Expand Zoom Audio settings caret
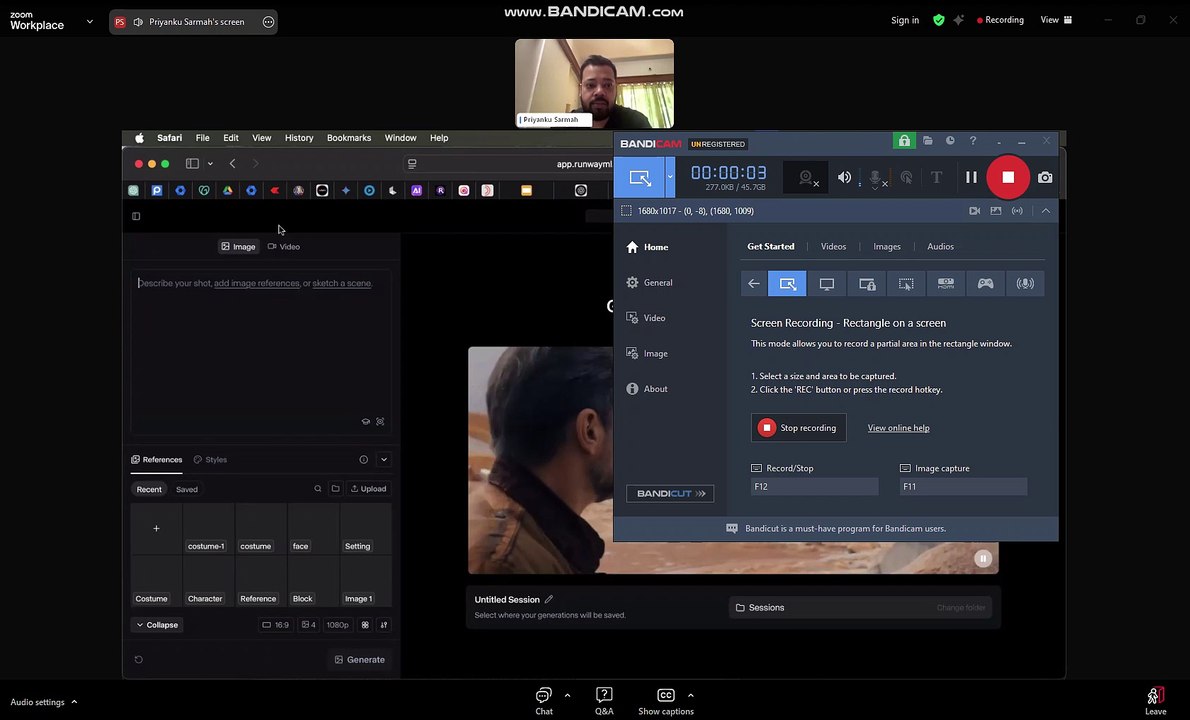This screenshot has width=1190, height=720. coord(74,703)
